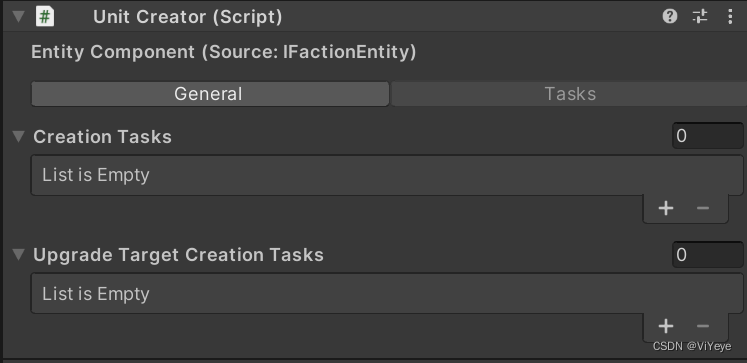The image size is (747, 363).
Task: Collapse Upgrade Target Creation Tasks arrow
Action: (19, 255)
